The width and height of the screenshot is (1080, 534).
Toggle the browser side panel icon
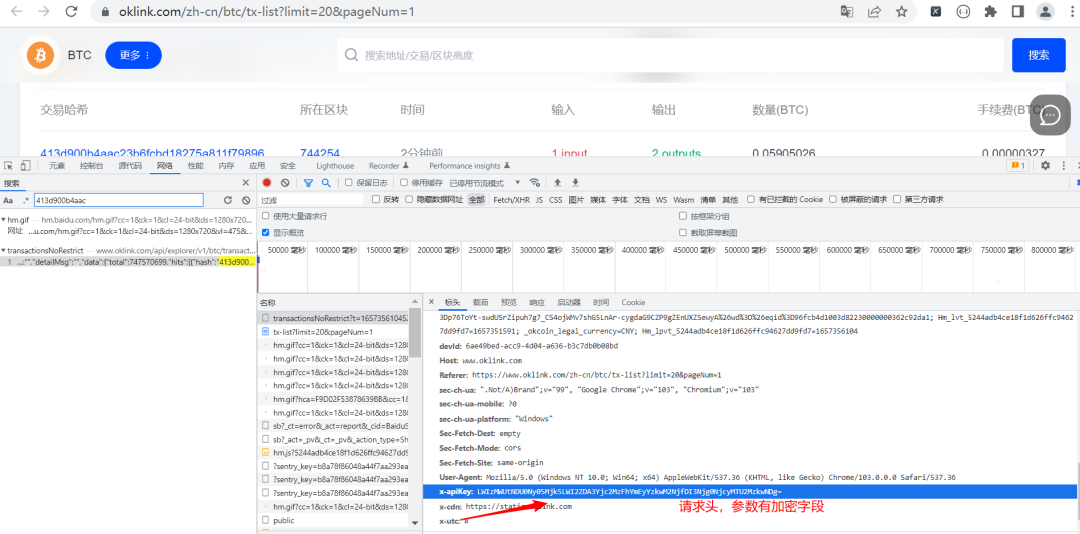[1017, 11]
